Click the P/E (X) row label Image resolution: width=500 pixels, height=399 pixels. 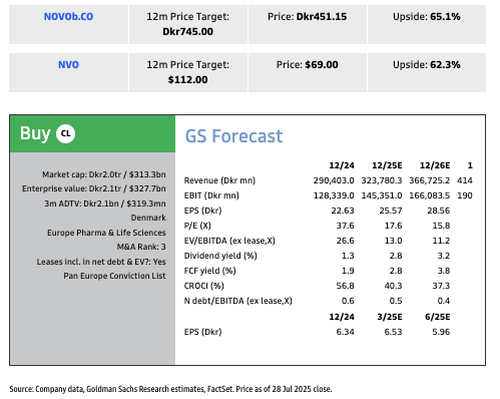pyautogui.click(x=197, y=226)
